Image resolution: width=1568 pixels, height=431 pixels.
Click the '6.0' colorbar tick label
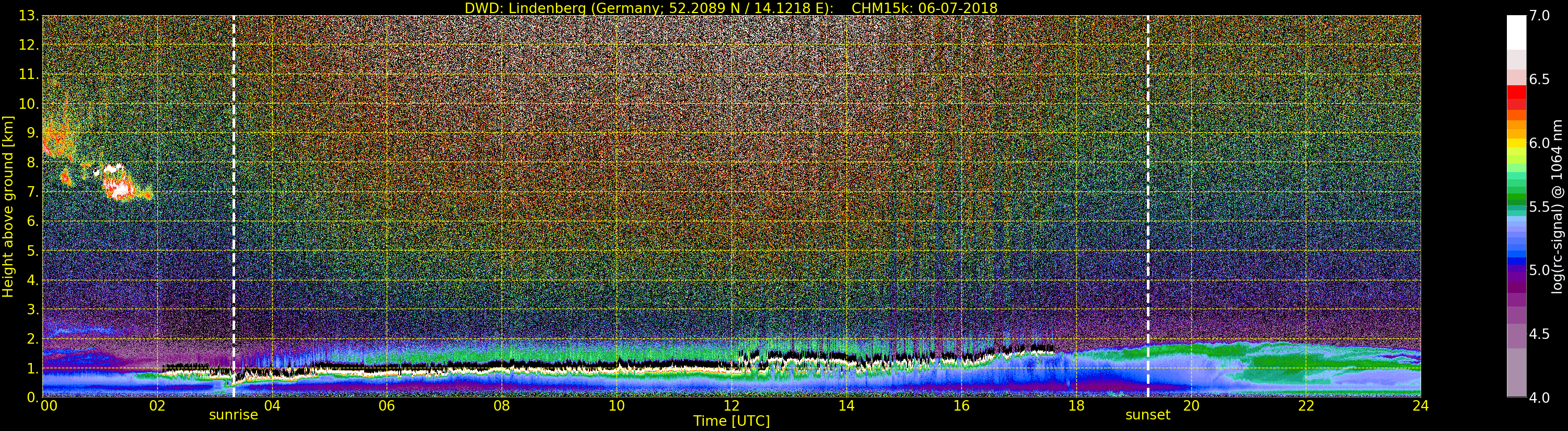pos(1539,143)
